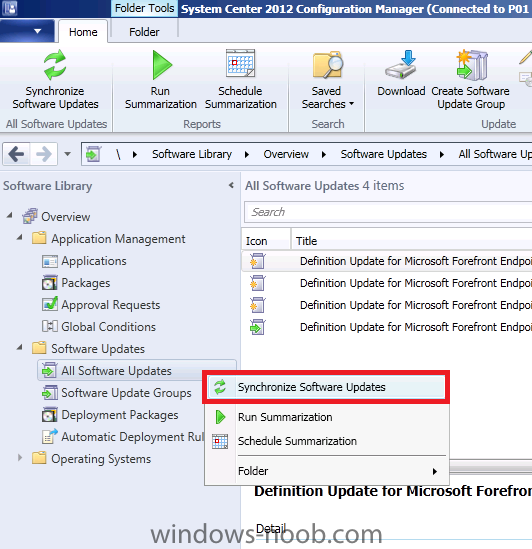Open navigation history dropdown arrow
Image resolution: width=532 pixels, height=549 pixels.
click(x=68, y=154)
